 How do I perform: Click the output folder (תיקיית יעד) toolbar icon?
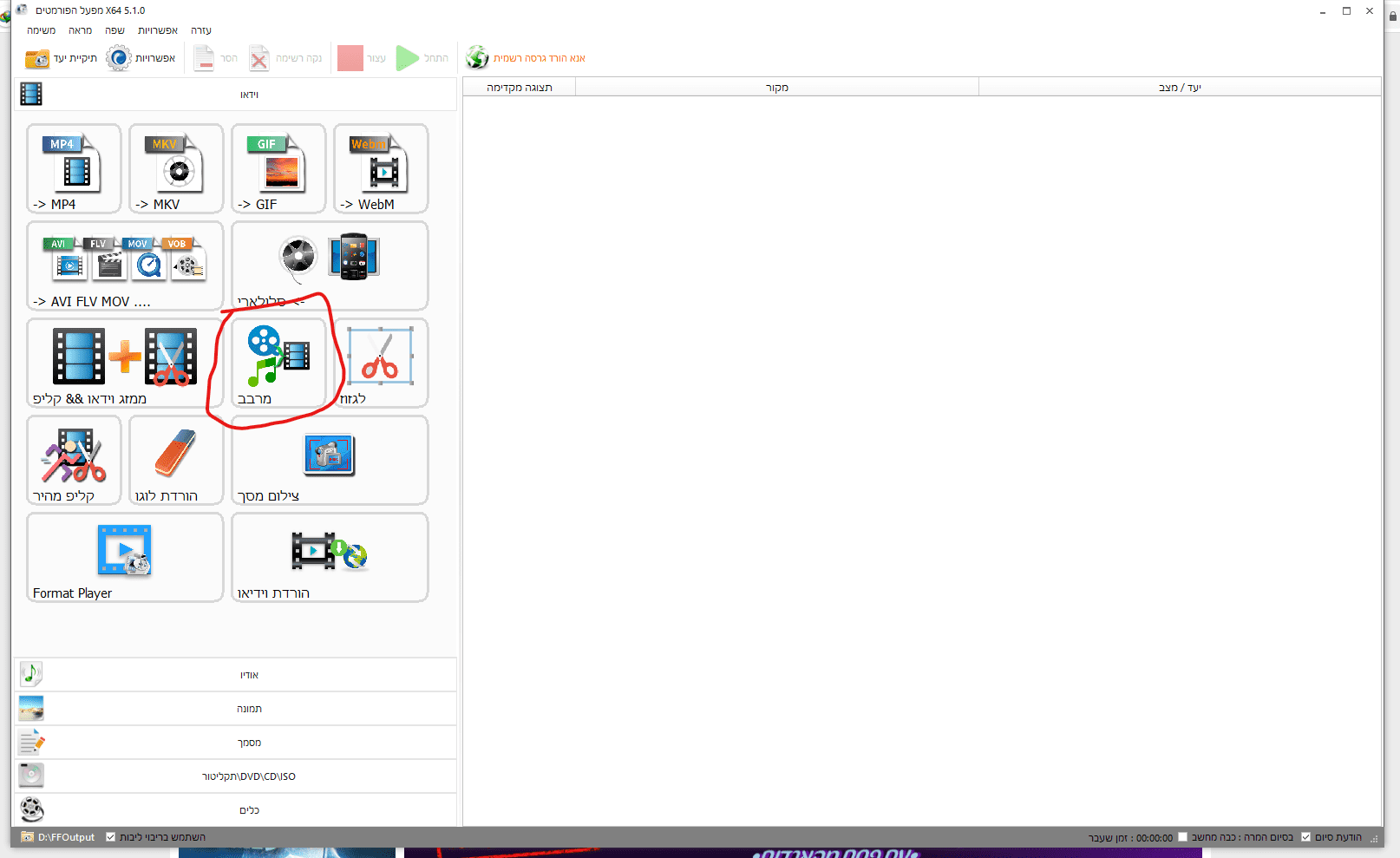pos(37,58)
